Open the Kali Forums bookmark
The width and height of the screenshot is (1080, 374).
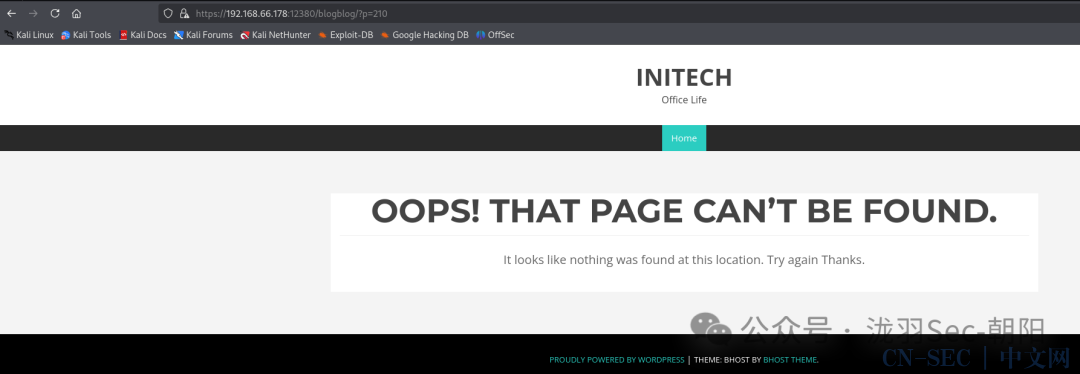coord(203,34)
